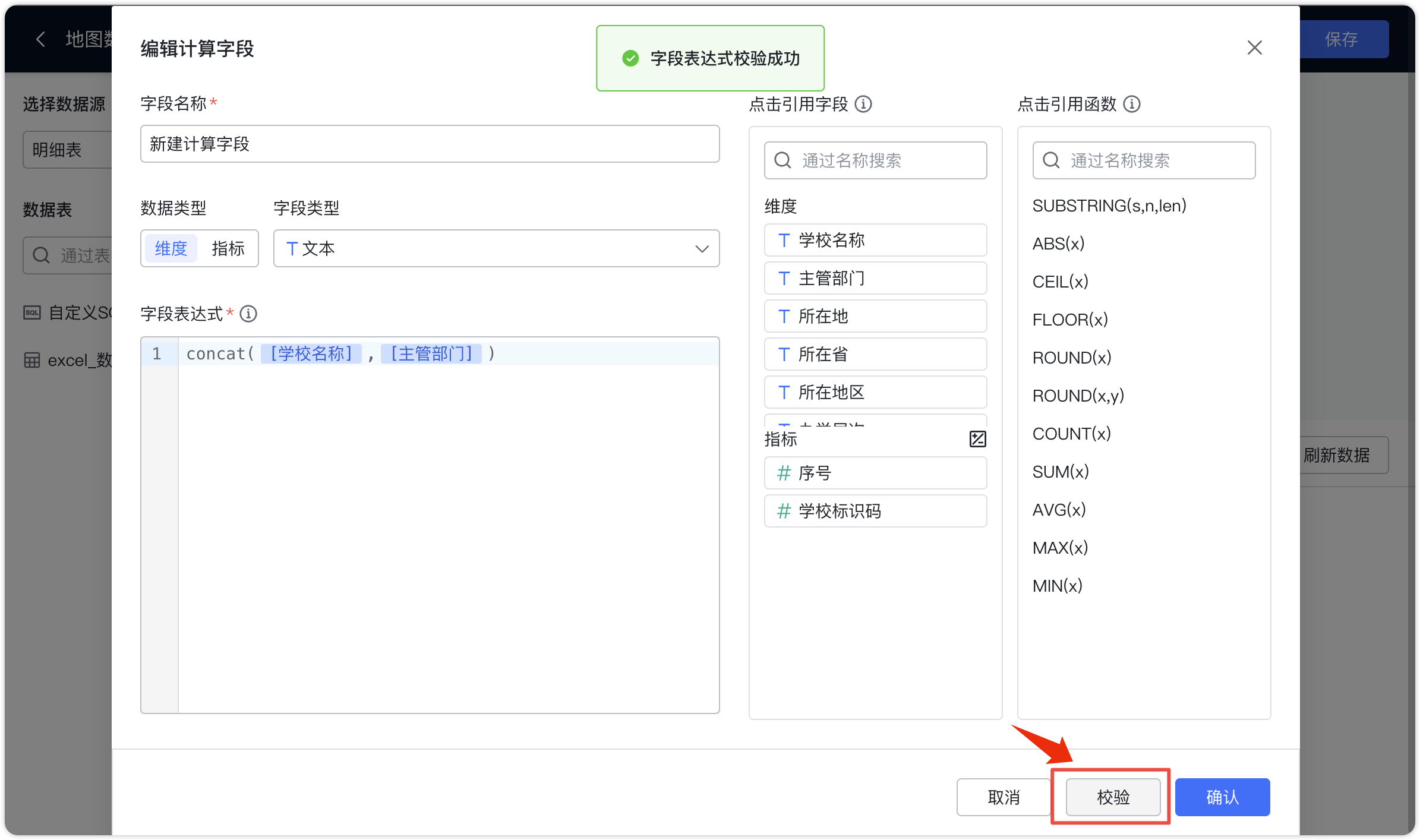Insert CEIL(x) function
Screen dimensions: 1420x840
coord(1060,282)
